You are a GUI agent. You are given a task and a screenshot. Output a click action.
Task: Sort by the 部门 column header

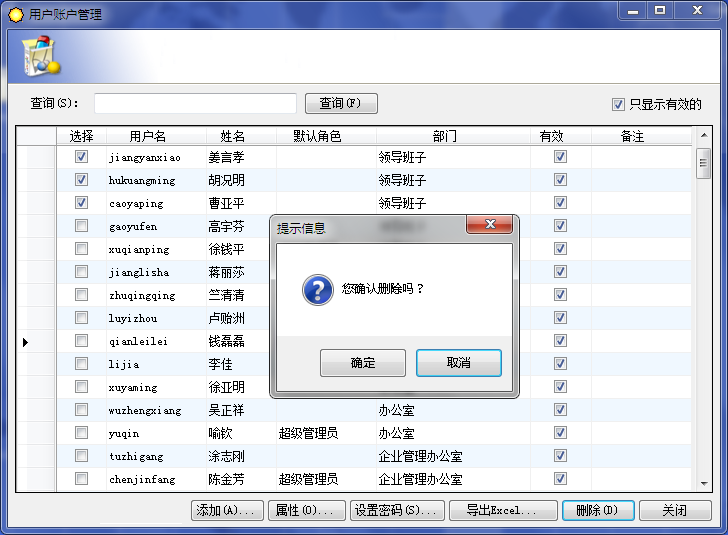tap(453, 136)
